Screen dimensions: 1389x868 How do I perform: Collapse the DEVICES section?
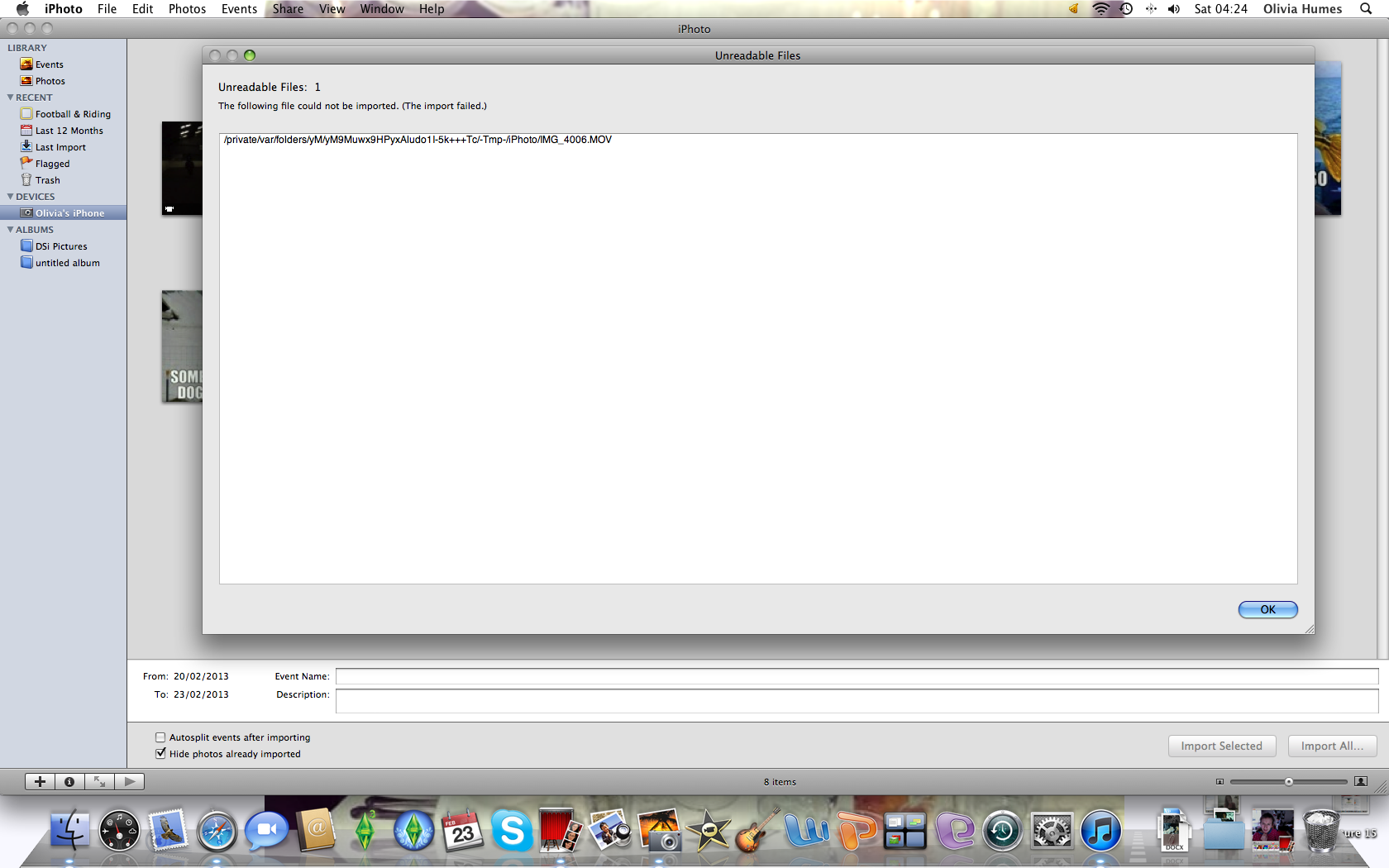coord(10,197)
